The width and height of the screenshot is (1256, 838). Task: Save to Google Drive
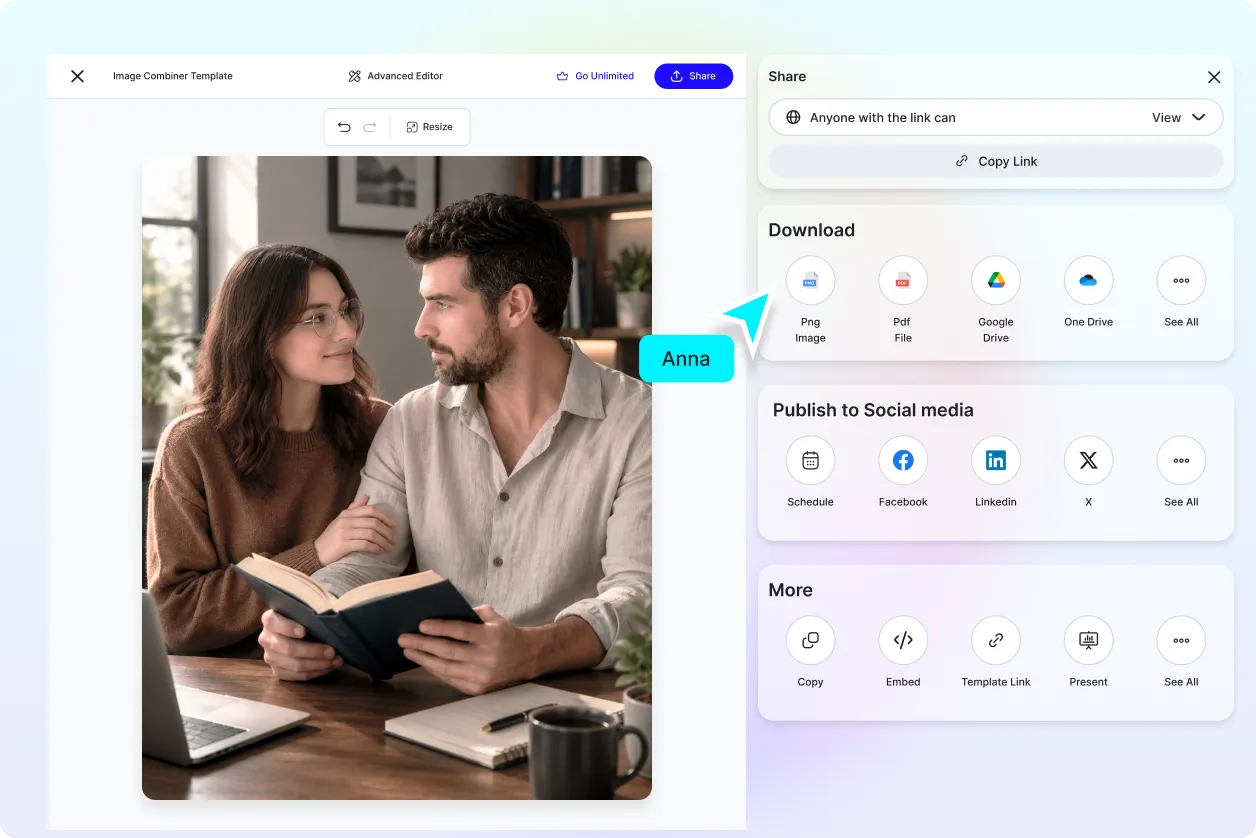coord(996,281)
